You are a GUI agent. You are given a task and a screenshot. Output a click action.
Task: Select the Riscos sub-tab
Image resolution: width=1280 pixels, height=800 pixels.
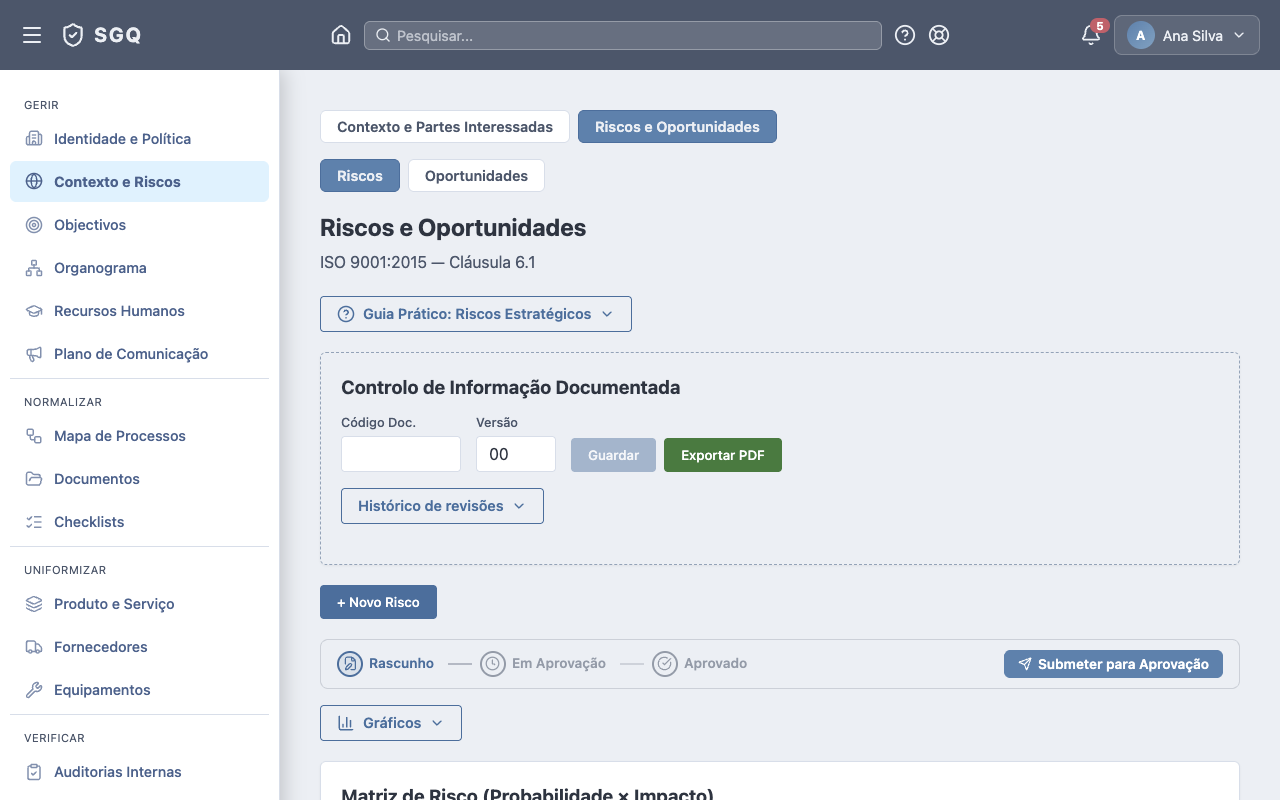tap(360, 176)
